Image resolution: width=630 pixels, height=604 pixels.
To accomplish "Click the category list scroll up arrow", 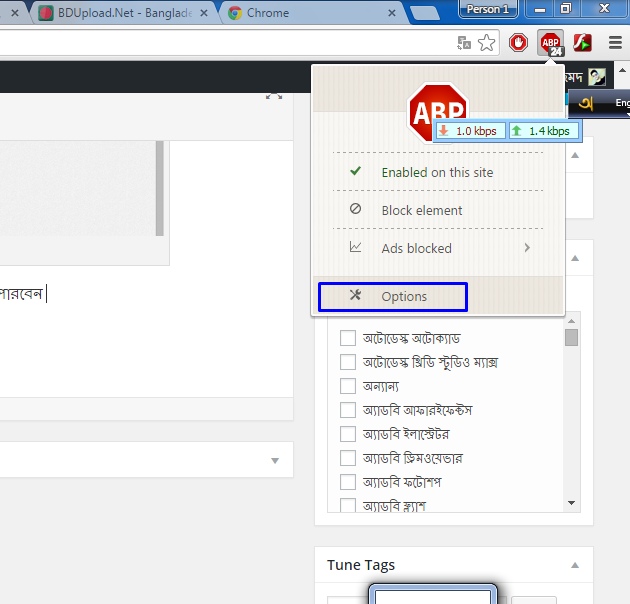I will 571,321.
